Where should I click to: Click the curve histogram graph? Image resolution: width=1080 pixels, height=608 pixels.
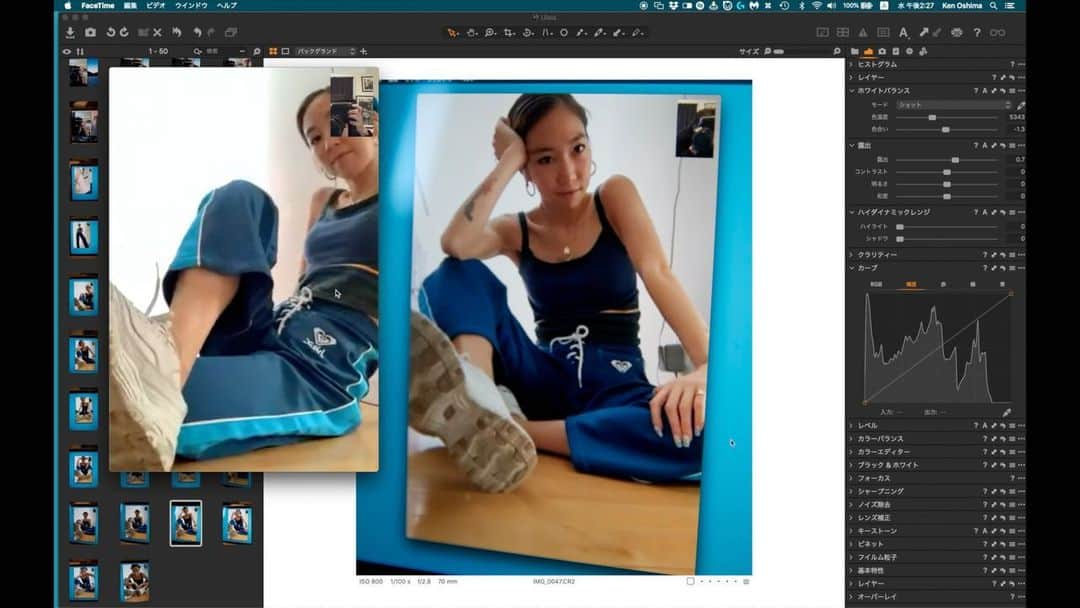938,348
